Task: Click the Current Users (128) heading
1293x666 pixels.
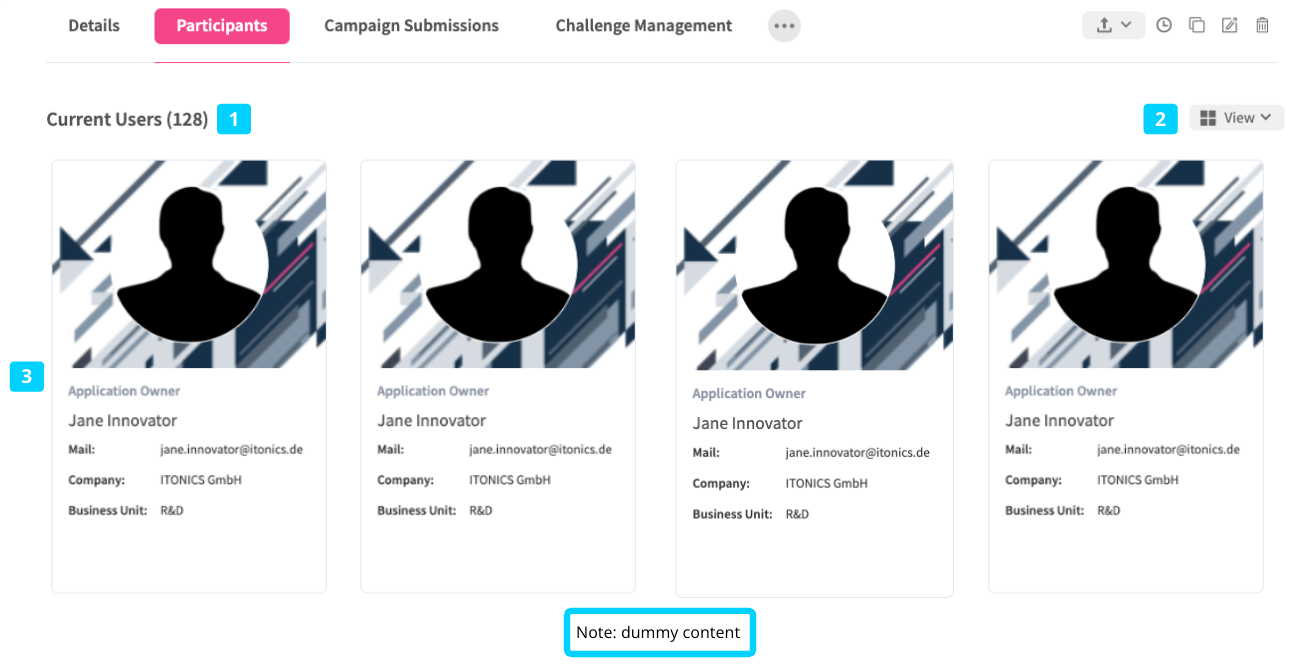Action: [x=127, y=119]
